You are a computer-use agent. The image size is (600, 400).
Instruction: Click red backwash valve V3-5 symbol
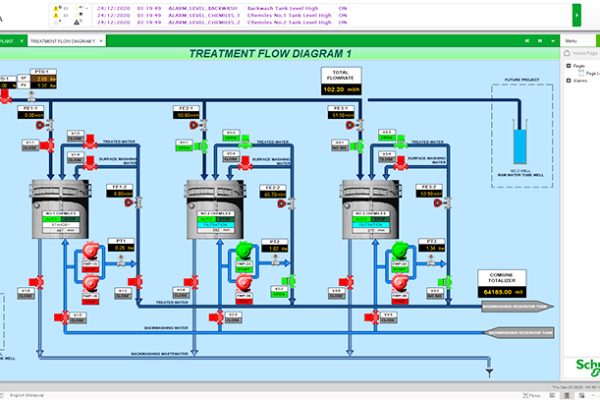[372, 317]
